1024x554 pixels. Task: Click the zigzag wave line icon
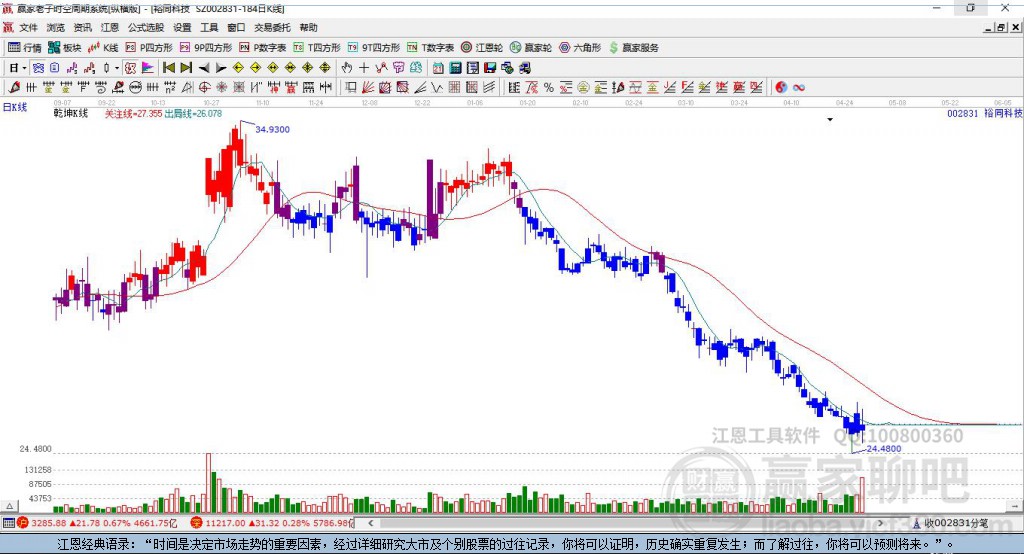pyautogui.click(x=437, y=87)
